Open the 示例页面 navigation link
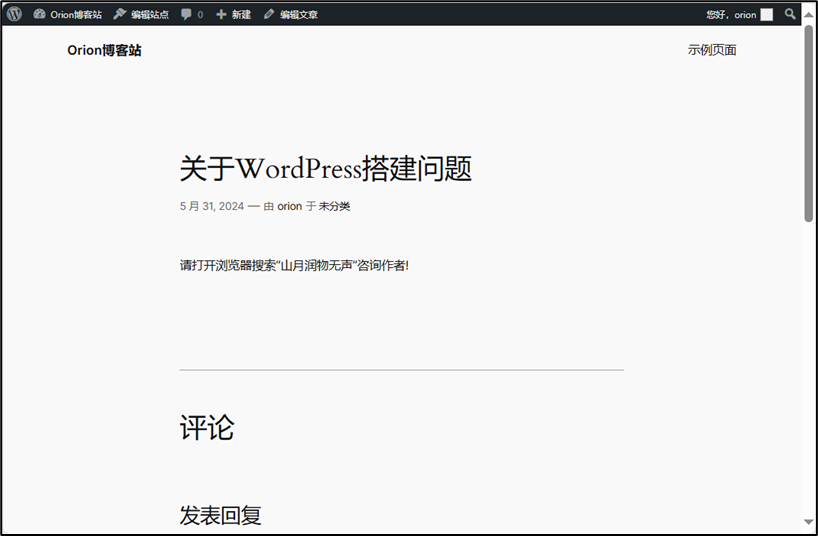The height and width of the screenshot is (536, 818). [x=712, y=50]
